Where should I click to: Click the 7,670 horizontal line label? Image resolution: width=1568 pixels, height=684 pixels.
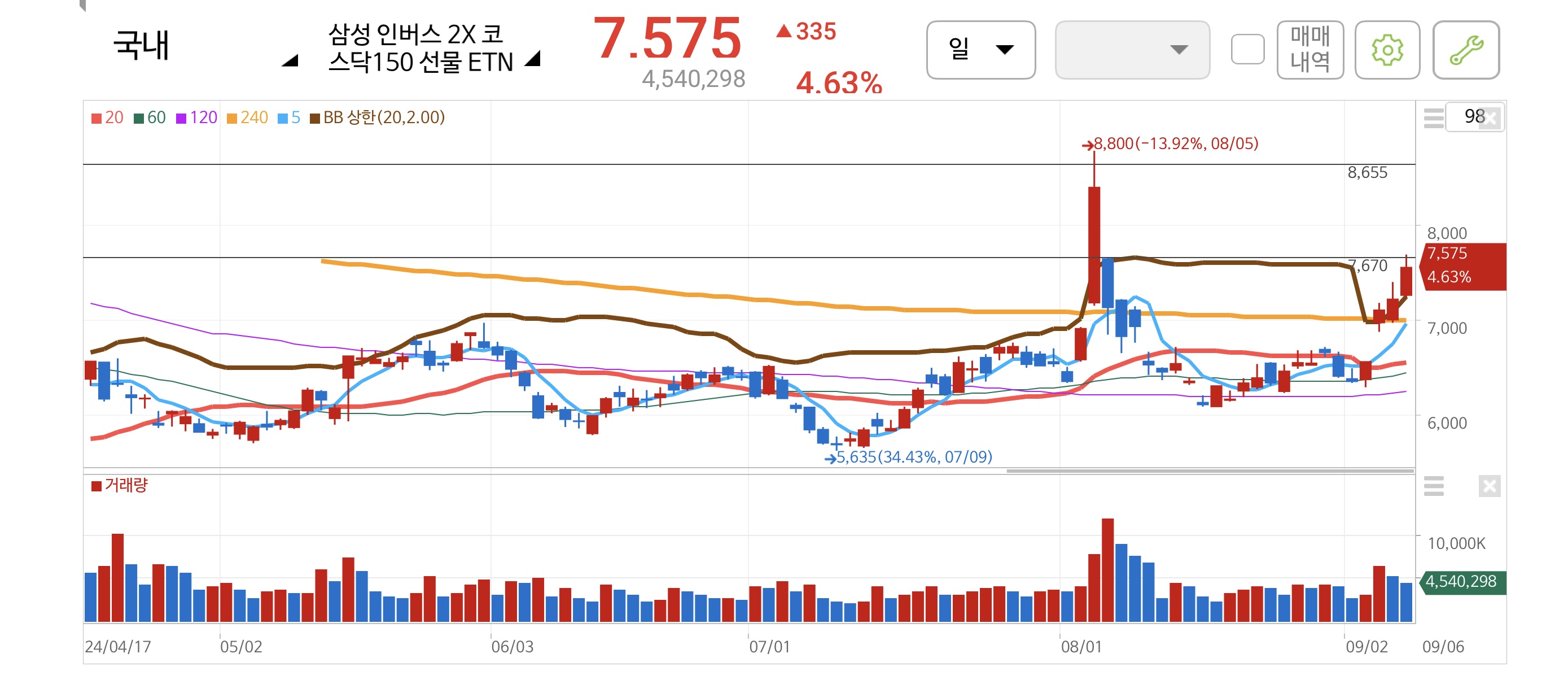point(1368,266)
